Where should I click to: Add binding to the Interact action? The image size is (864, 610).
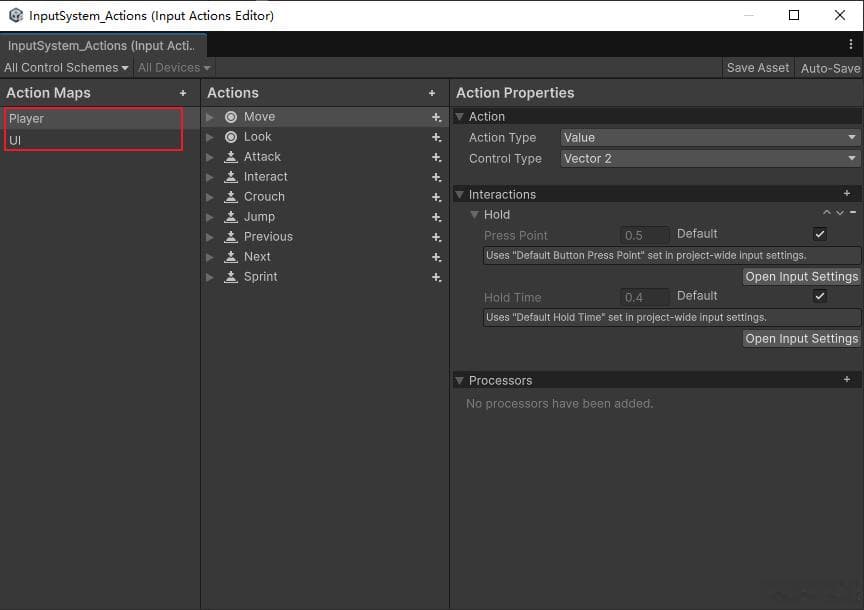436,177
